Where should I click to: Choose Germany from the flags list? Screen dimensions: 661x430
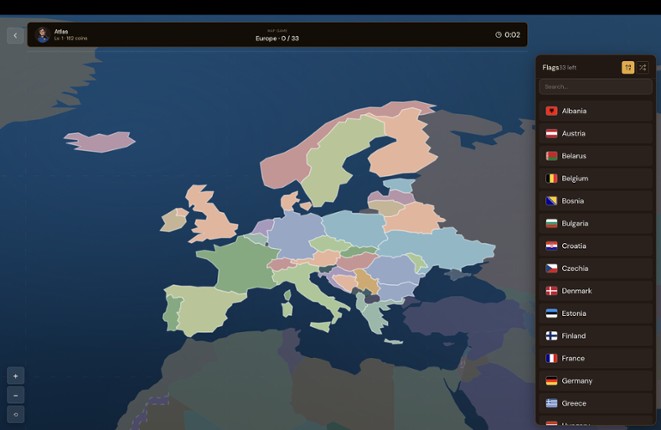pyautogui.click(x=595, y=381)
